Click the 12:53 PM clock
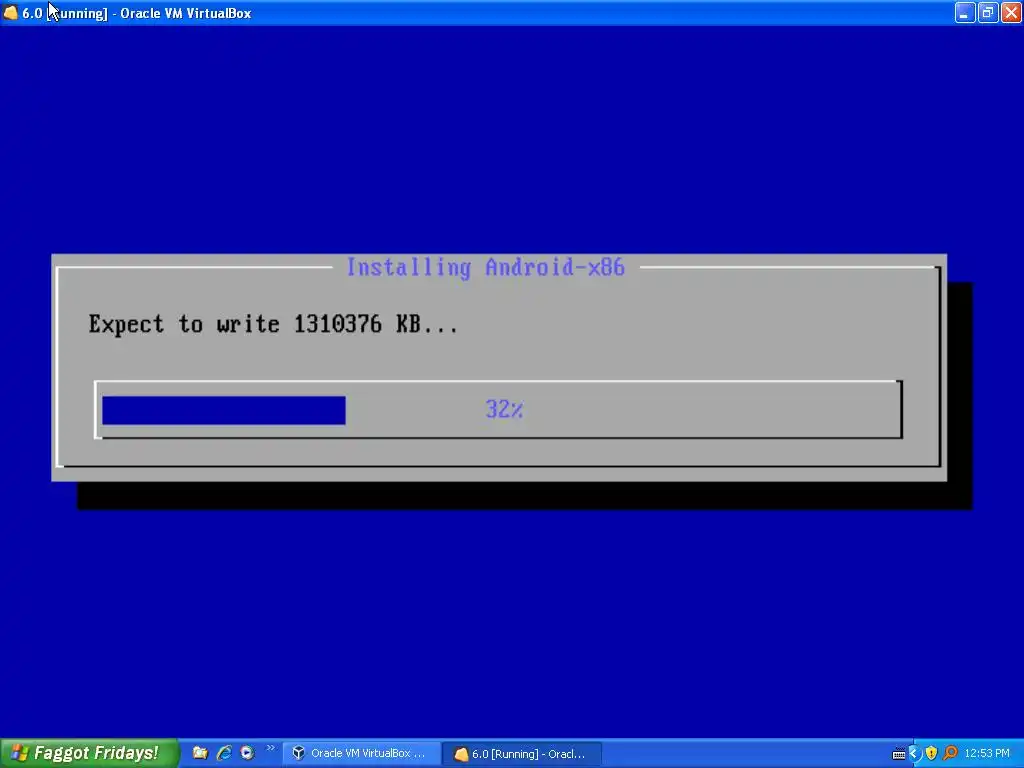The height and width of the screenshot is (768, 1024). (x=987, y=754)
